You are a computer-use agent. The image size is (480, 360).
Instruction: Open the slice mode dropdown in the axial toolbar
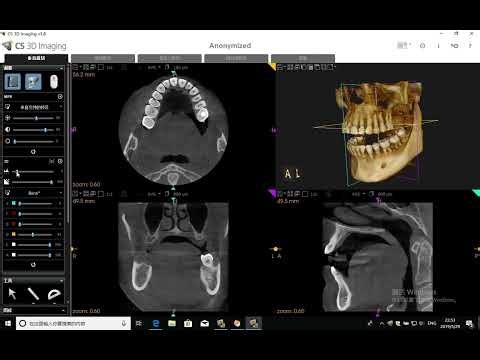pyautogui.click(x=154, y=67)
